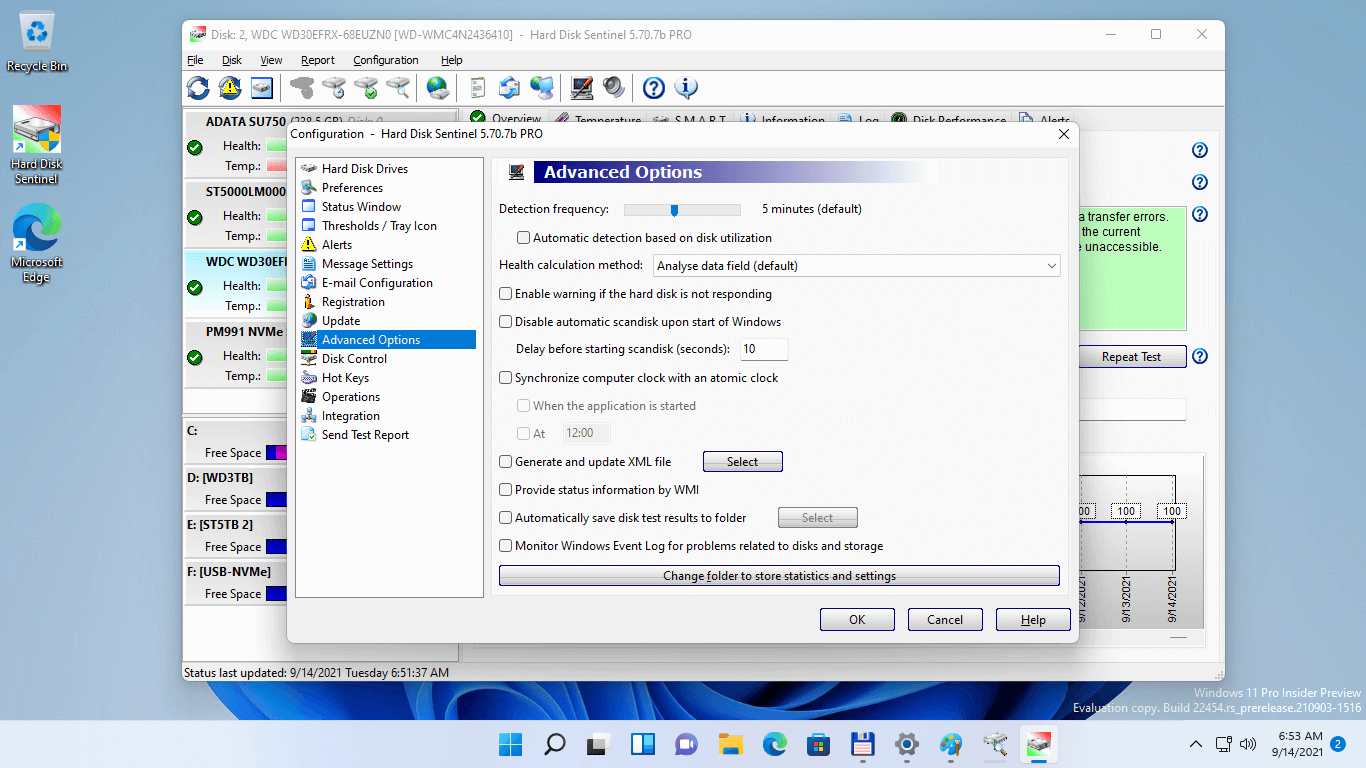Click the send report by email toolbar icon
The image size is (1366, 768).
[x=510, y=88]
